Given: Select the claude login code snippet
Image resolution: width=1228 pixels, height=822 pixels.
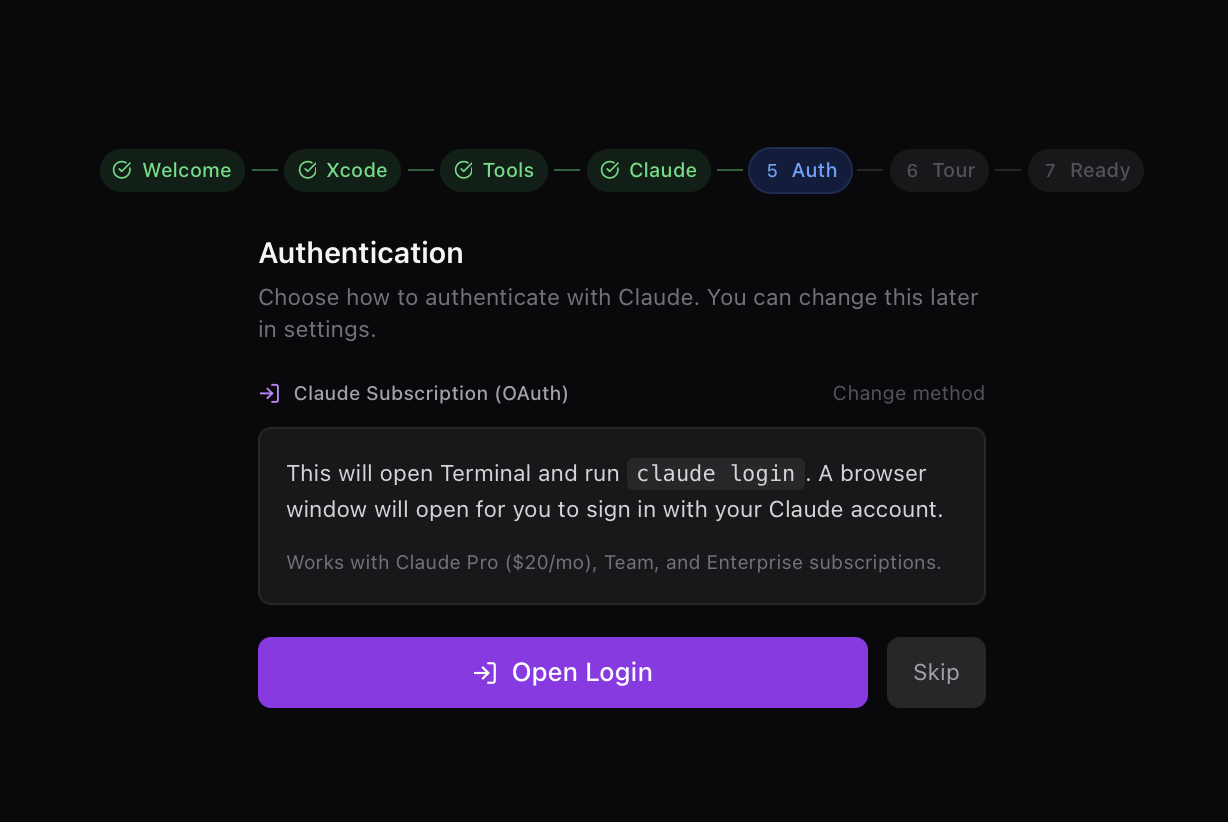Looking at the screenshot, I should point(715,473).
